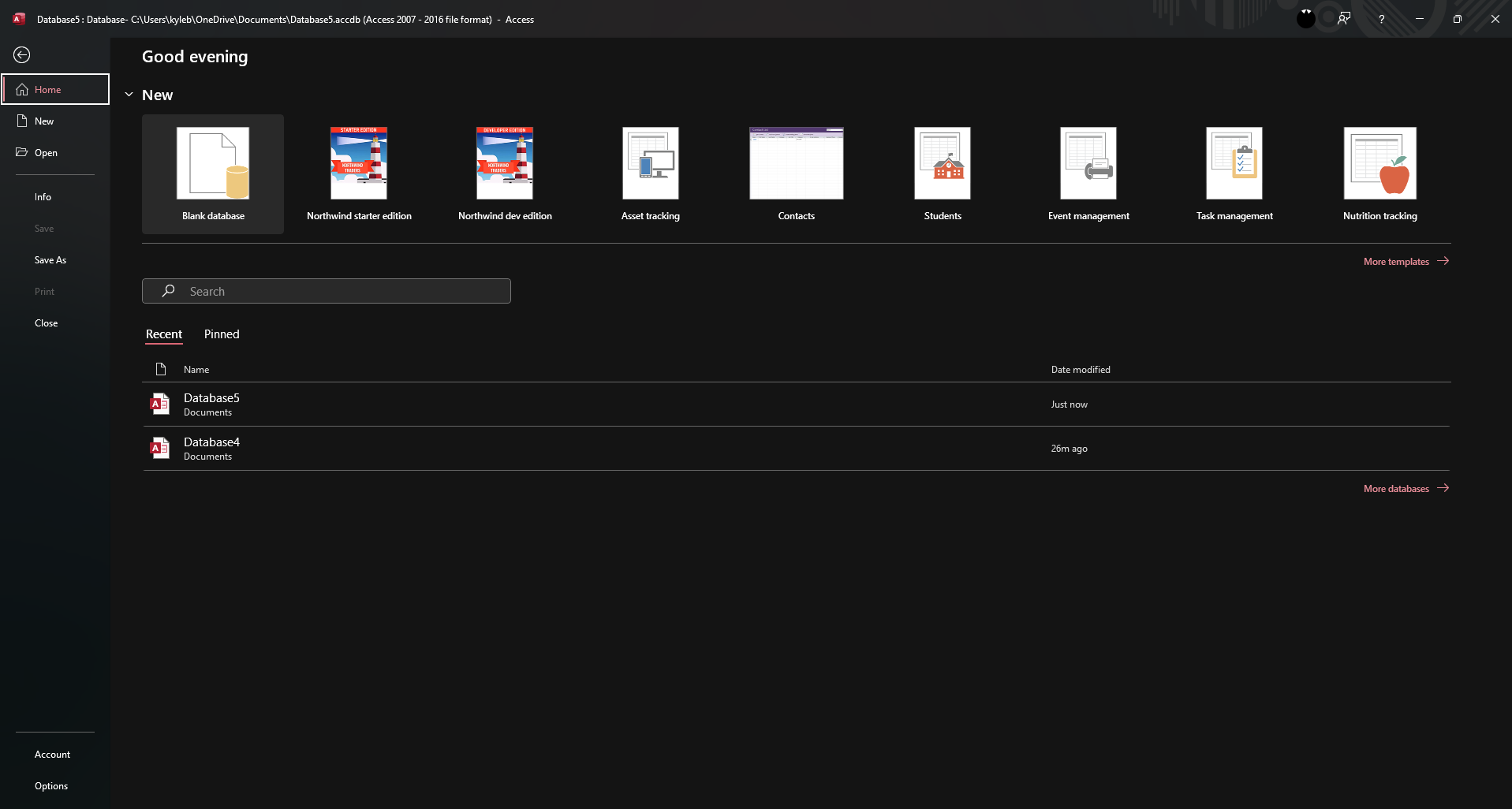
Task: Open the Home page in sidebar
Action: [x=55, y=89]
